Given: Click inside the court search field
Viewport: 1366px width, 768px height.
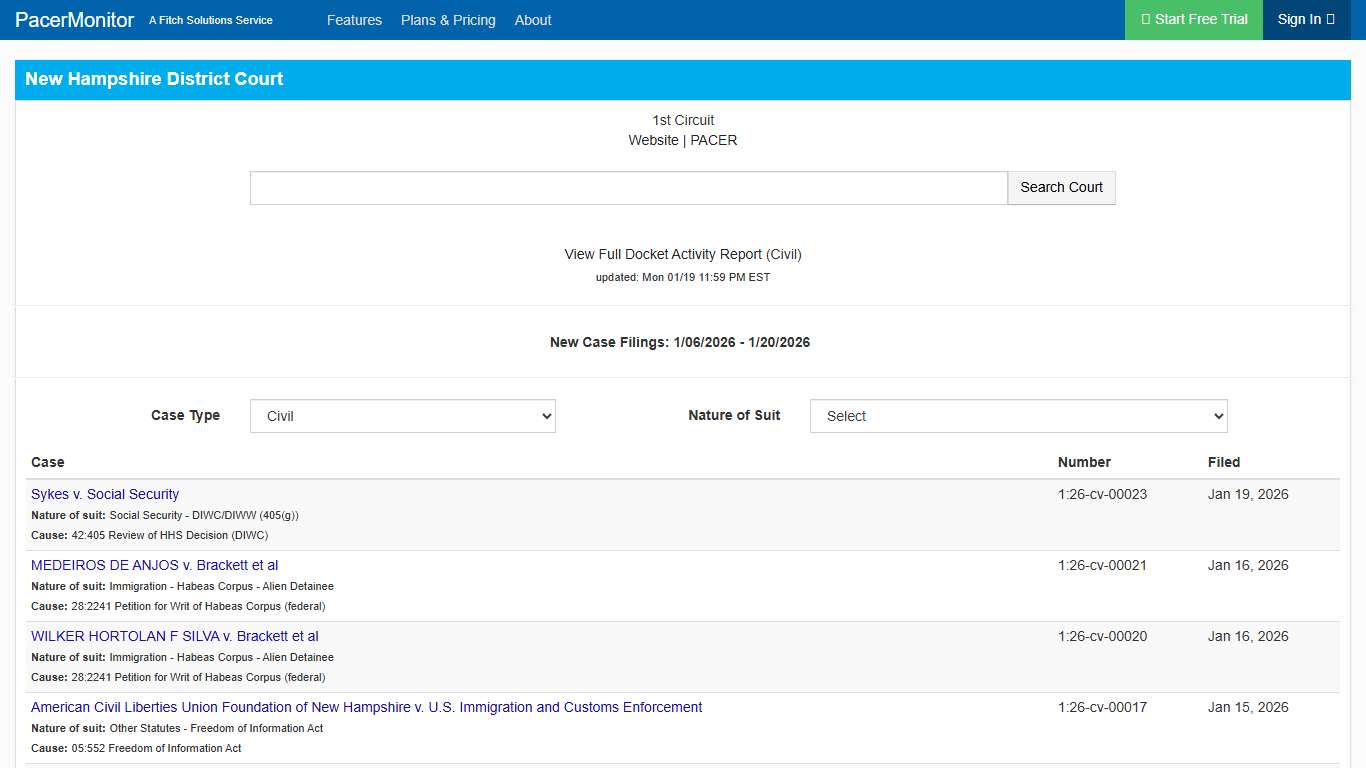Looking at the screenshot, I should coord(628,187).
